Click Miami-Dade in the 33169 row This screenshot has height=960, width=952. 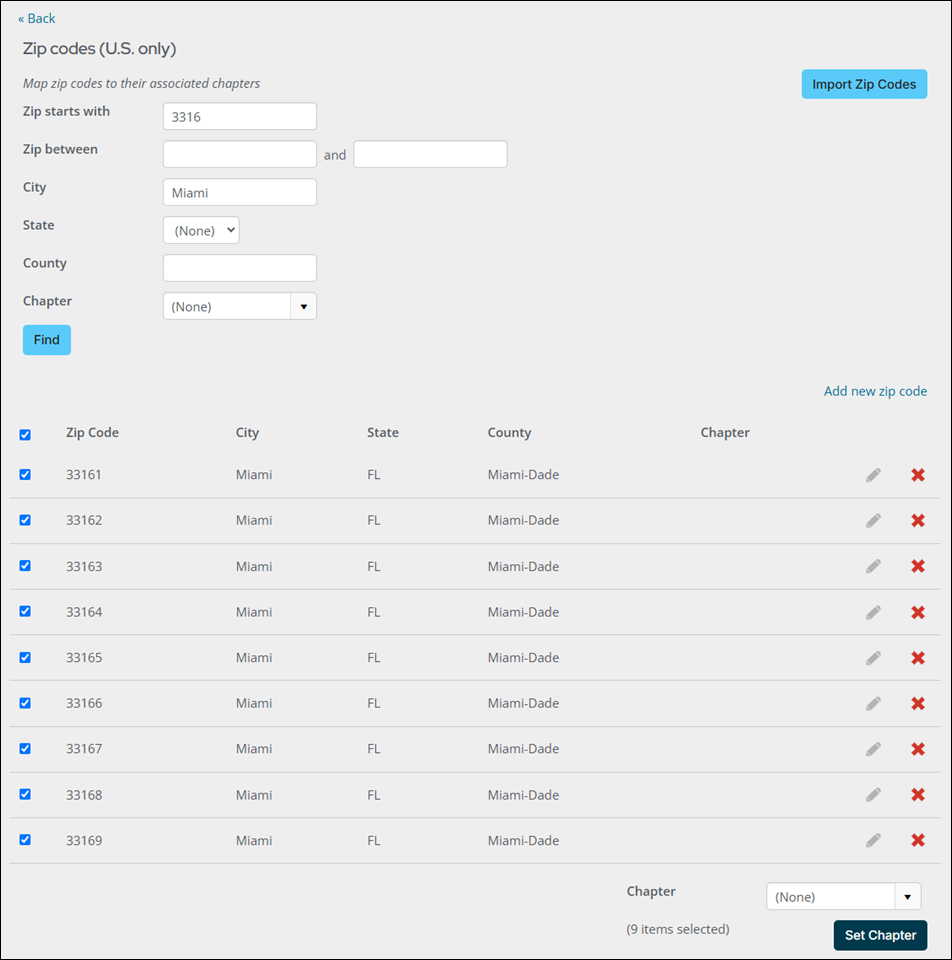click(x=523, y=841)
